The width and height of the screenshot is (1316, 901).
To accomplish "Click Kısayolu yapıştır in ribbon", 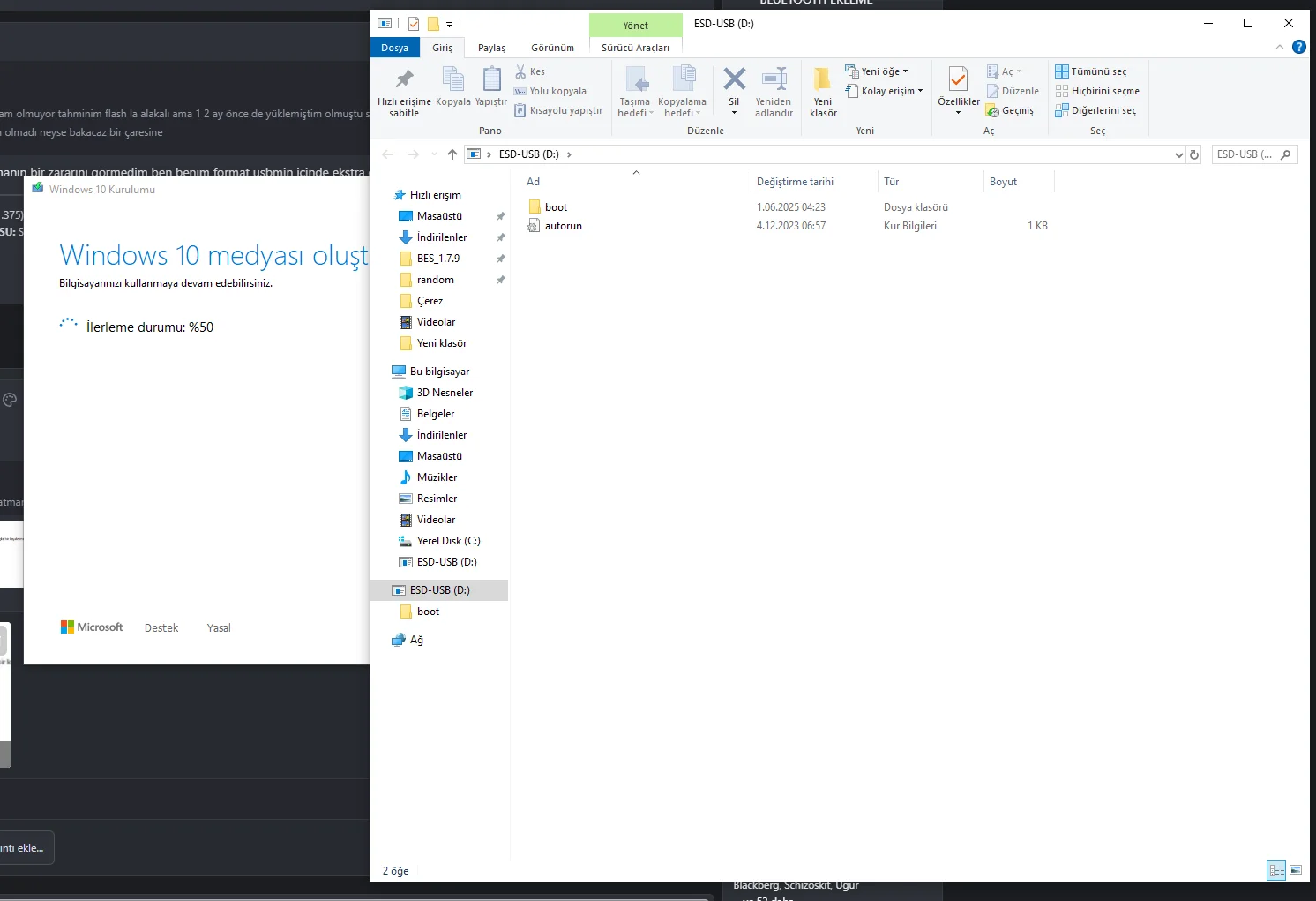I will (x=558, y=110).
